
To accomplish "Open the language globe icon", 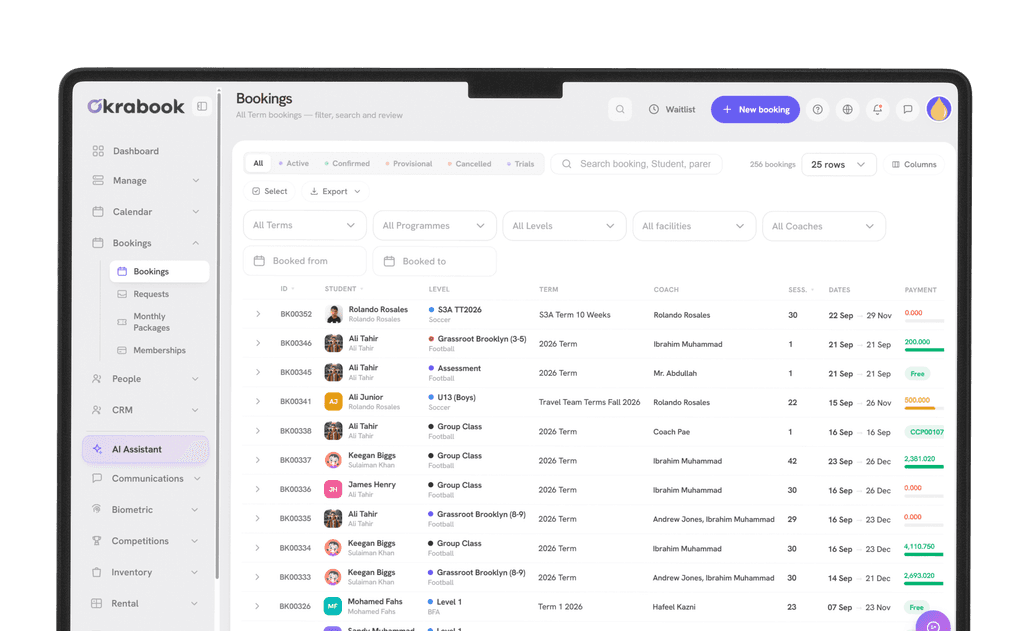I will tap(847, 110).
